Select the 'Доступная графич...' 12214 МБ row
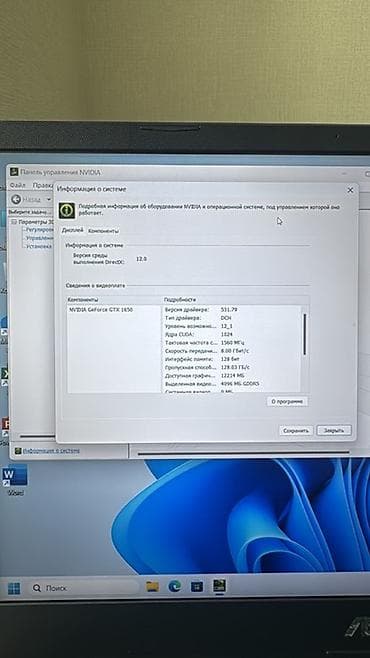The height and width of the screenshot is (658, 370). coord(232,376)
